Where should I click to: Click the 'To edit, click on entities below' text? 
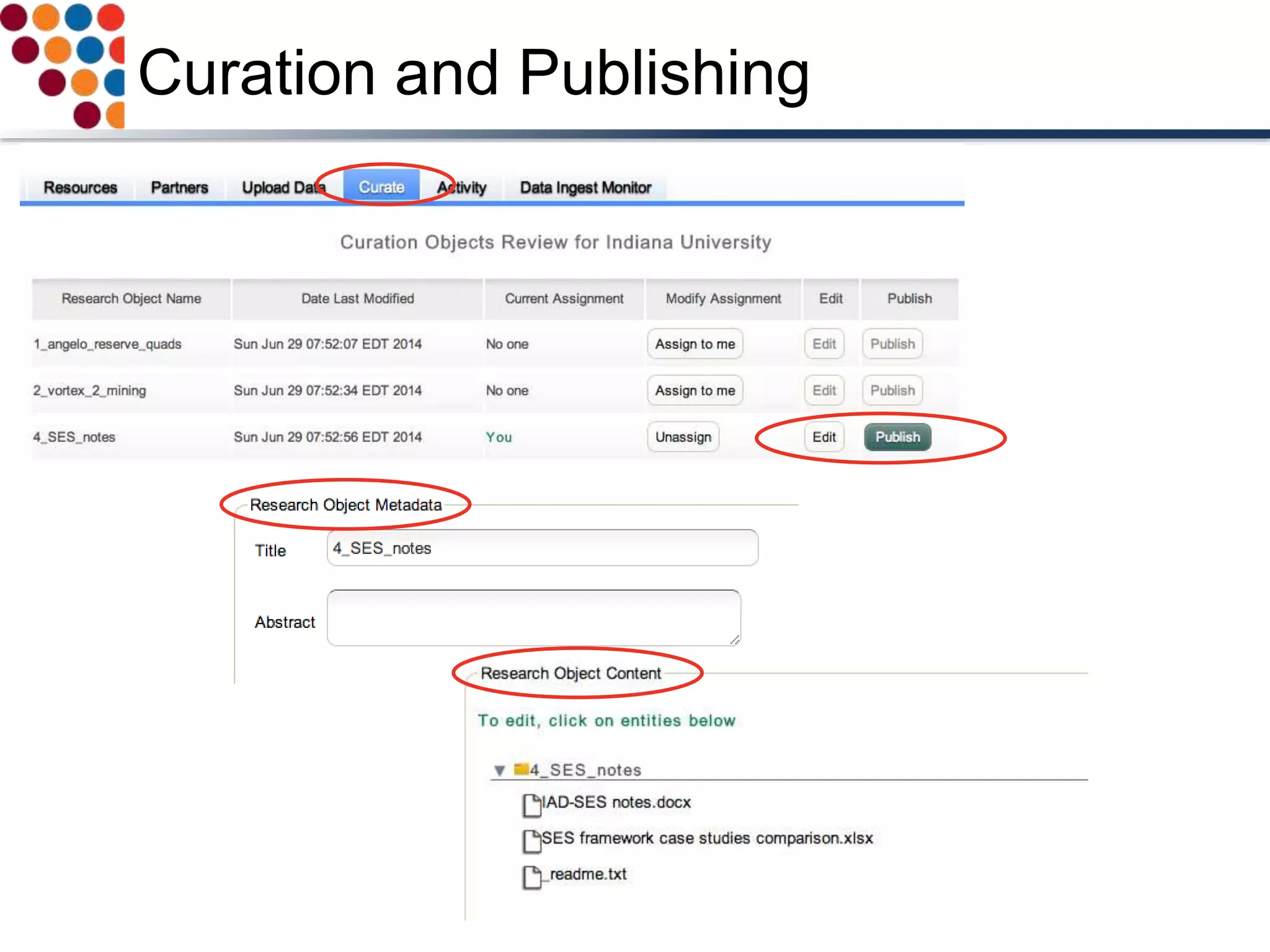pos(606,721)
